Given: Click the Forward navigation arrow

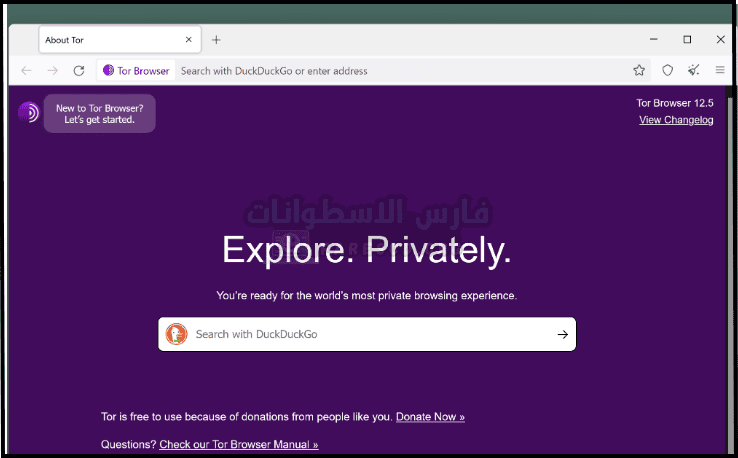Looking at the screenshot, I should pyautogui.click(x=52, y=71).
